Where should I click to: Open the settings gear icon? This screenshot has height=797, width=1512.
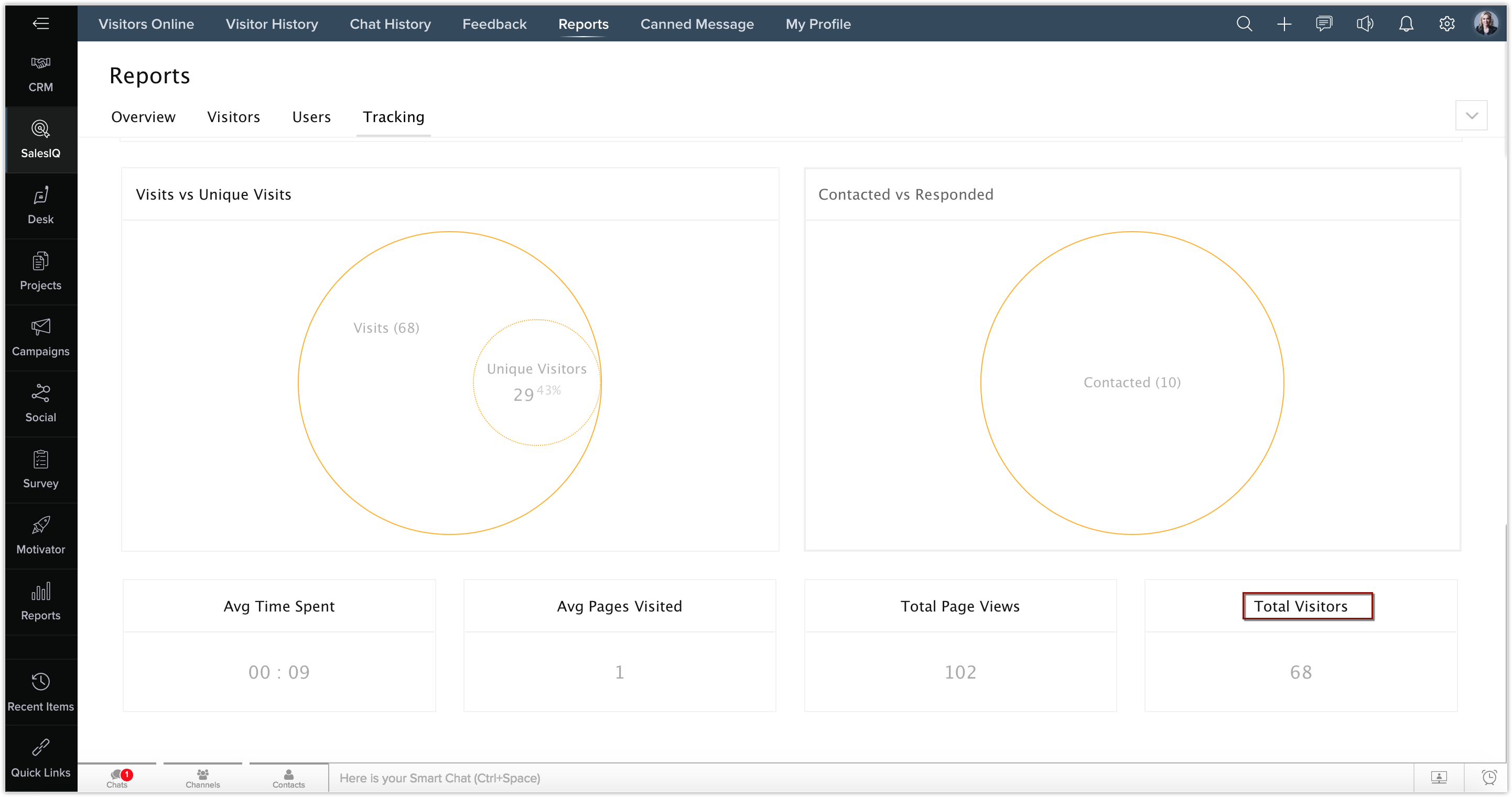[1446, 24]
